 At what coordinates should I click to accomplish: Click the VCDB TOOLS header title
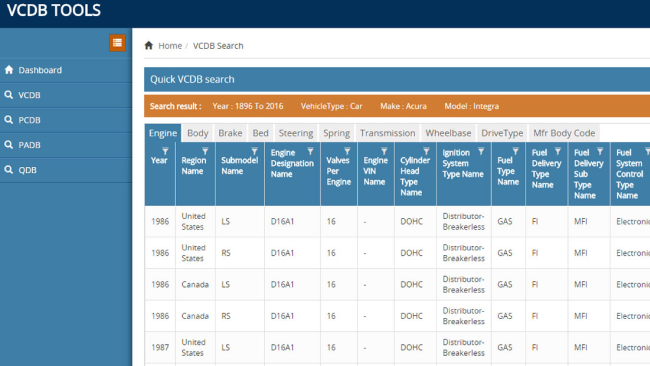click(x=54, y=10)
